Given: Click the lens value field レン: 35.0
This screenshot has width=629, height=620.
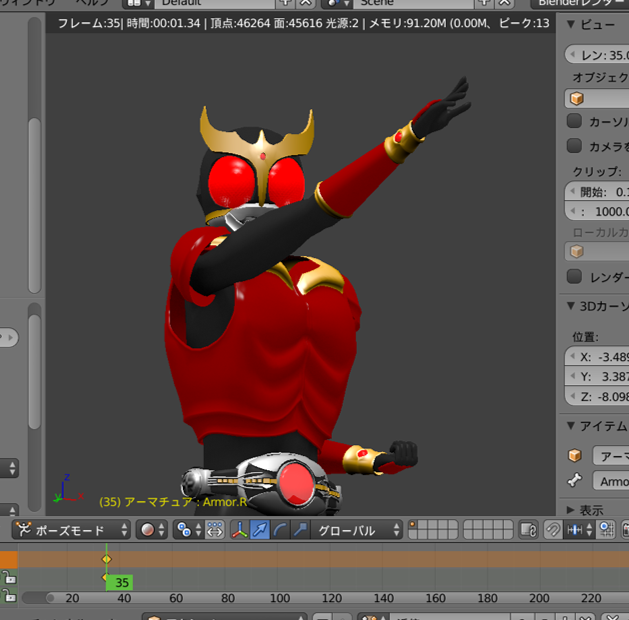Looking at the screenshot, I should (597, 55).
